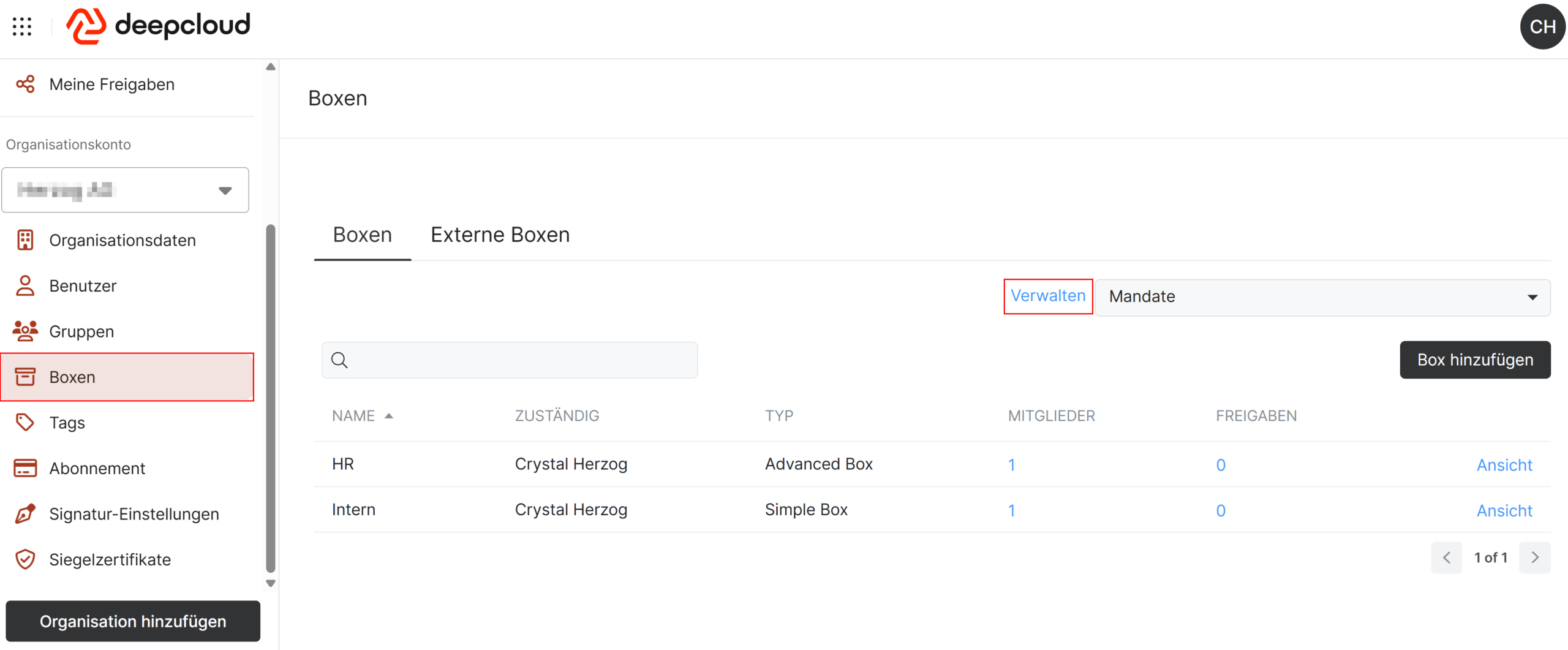Click the Benutzer person icon
Screen dimensions: 1568x650
tap(25, 285)
